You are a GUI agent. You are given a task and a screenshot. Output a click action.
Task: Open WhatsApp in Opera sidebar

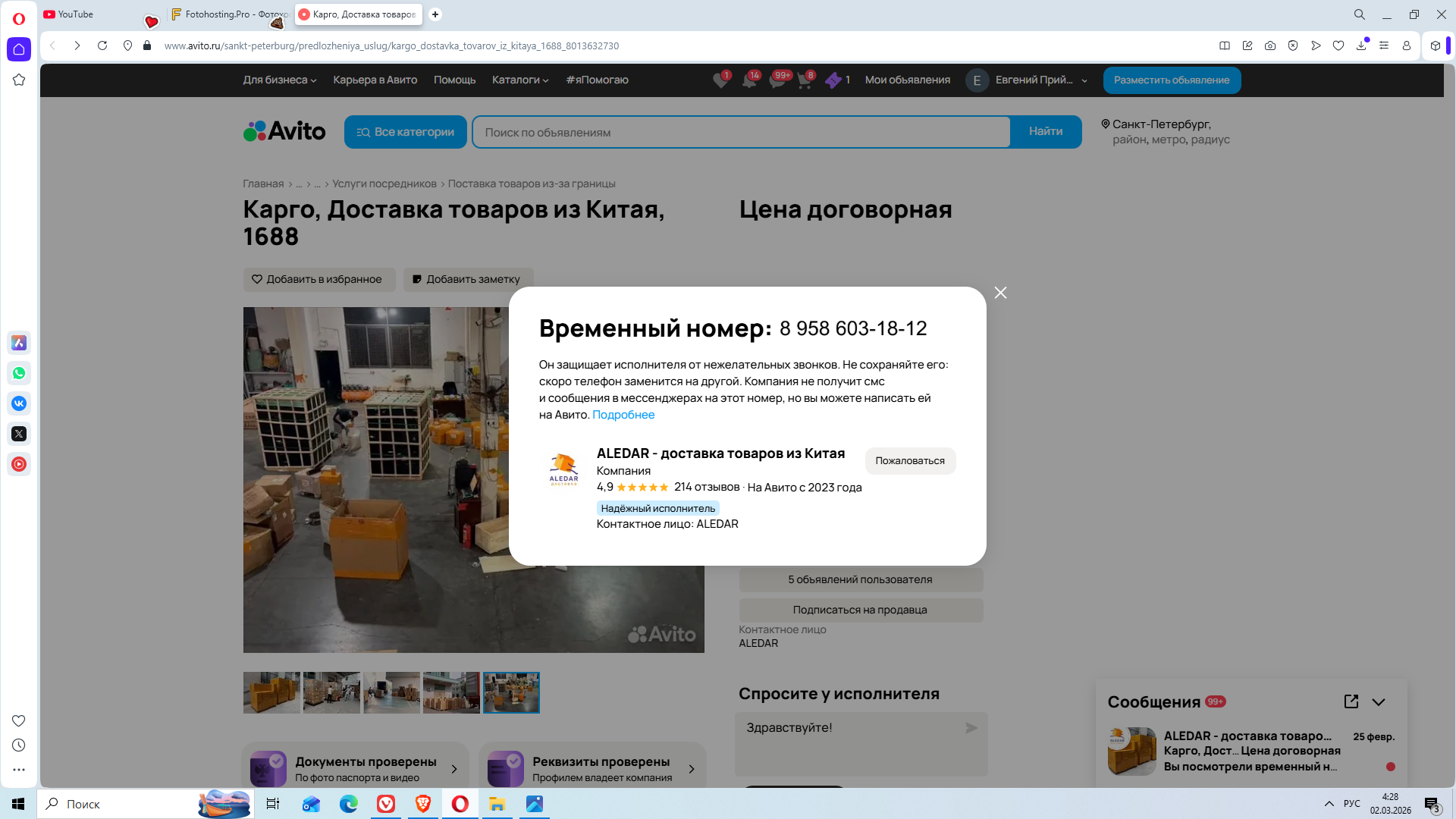click(x=19, y=373)
